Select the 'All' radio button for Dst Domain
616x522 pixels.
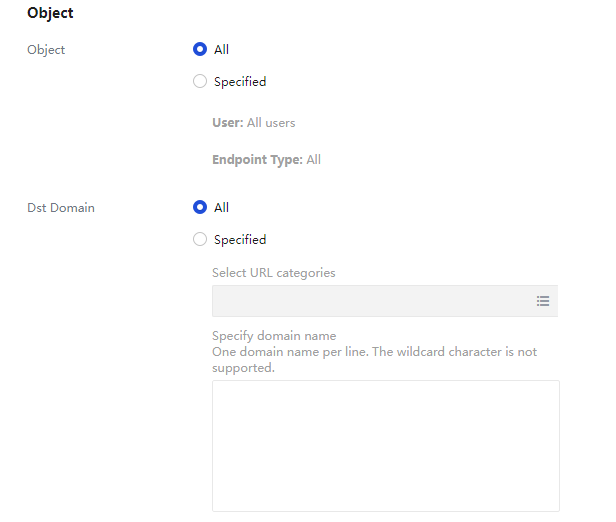point(200,207)
